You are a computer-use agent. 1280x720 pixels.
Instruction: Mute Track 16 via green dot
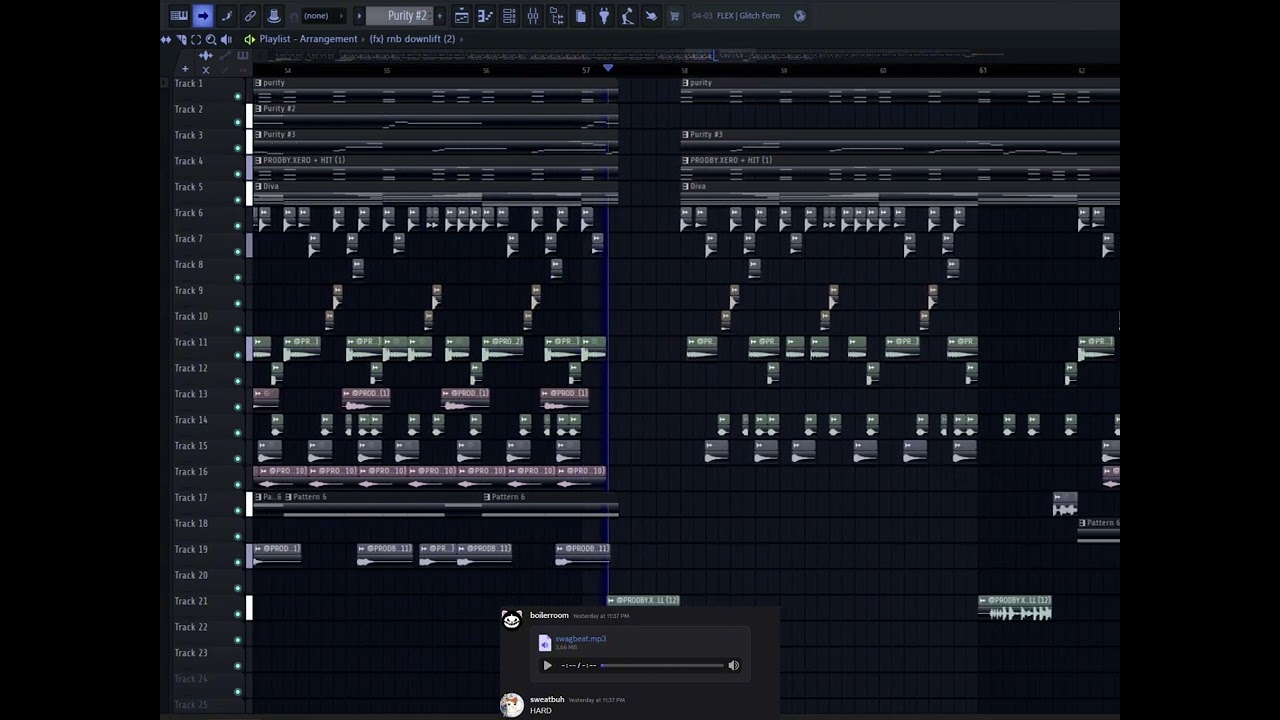point(238,485)
